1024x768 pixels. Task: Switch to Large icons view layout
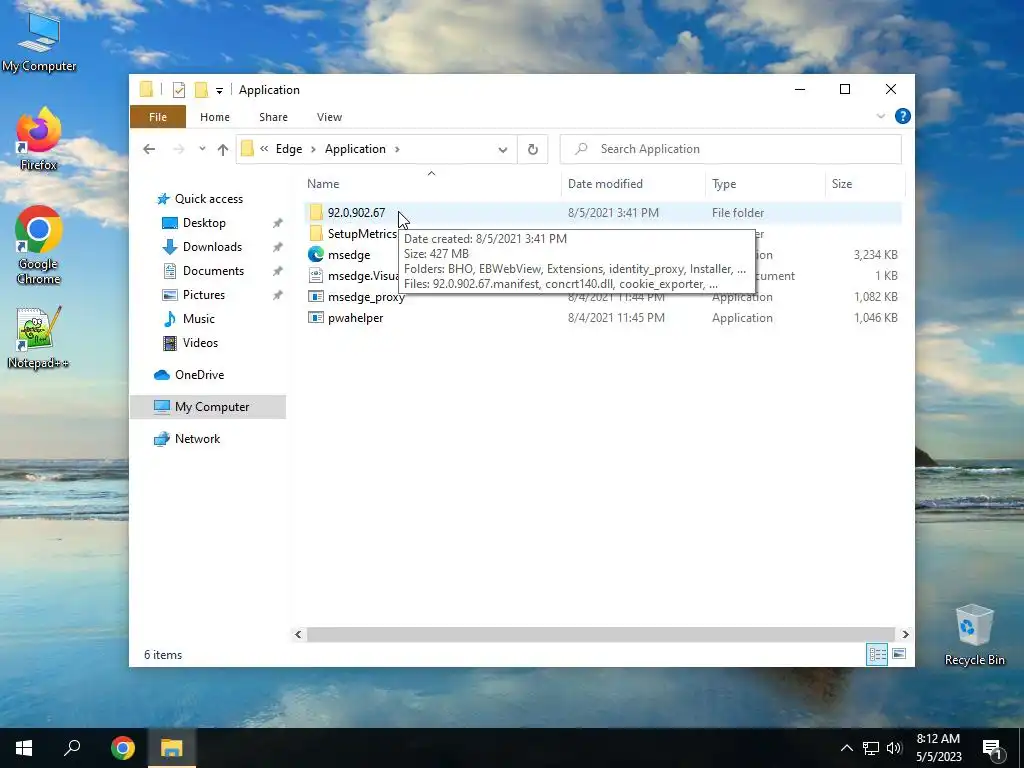coord(899,654)
